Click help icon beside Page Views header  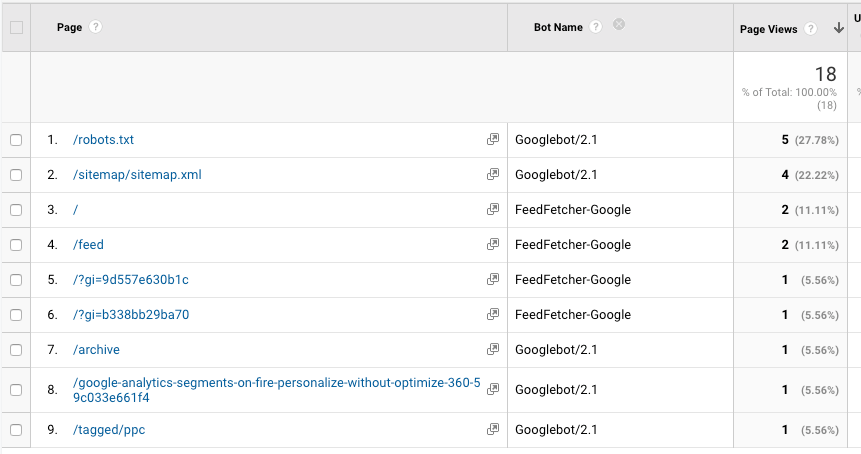[x=811, y=29]
